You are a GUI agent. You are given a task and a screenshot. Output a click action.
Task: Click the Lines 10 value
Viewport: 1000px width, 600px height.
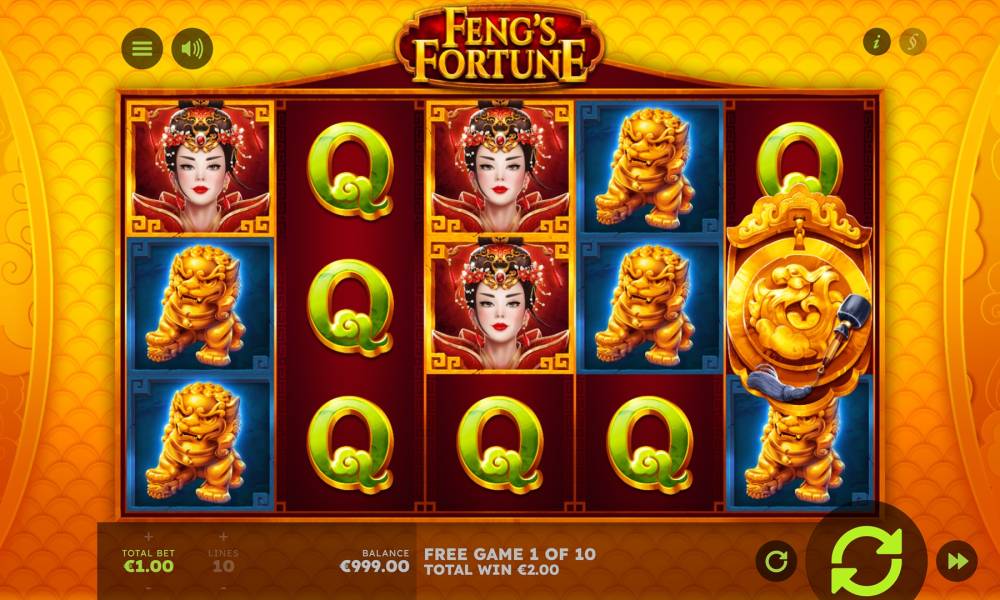(x=223, y=566)
